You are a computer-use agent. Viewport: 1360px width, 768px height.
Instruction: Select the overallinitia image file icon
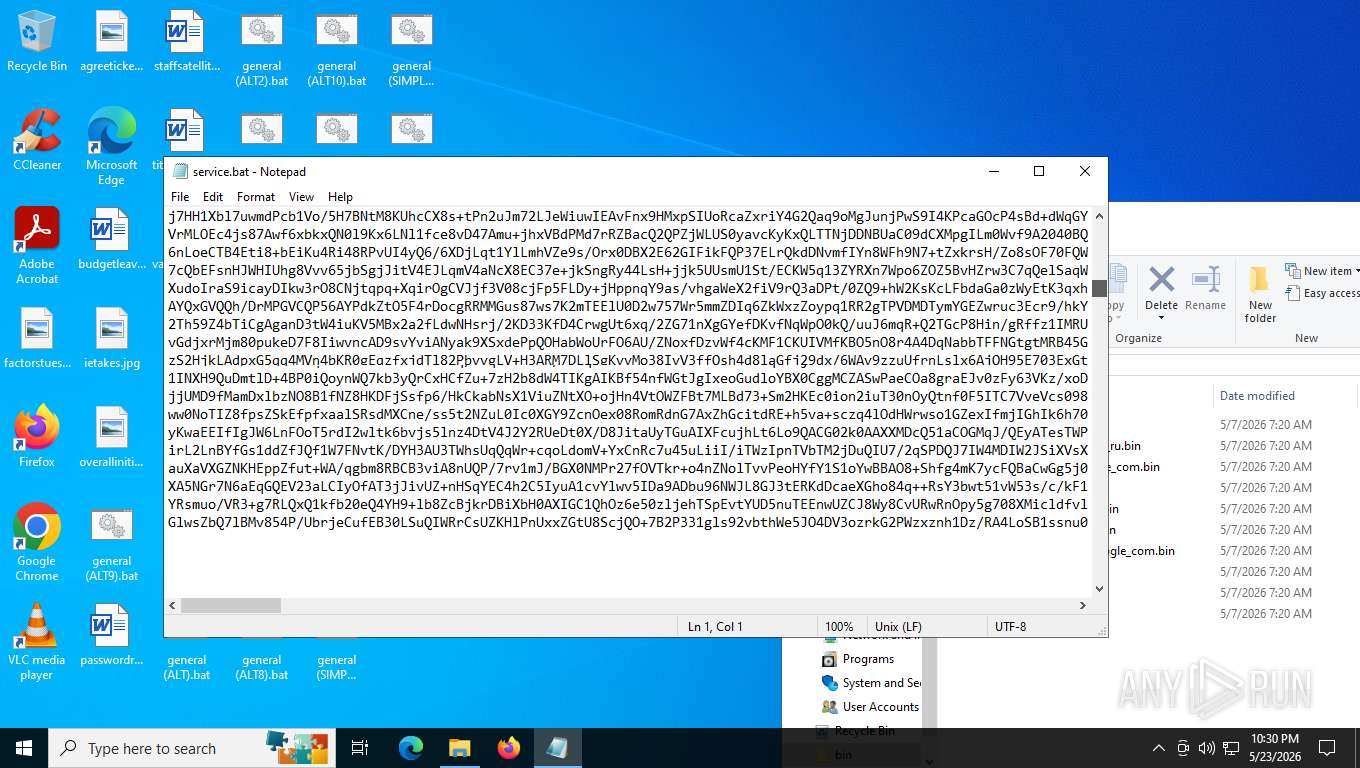(112, 437)
